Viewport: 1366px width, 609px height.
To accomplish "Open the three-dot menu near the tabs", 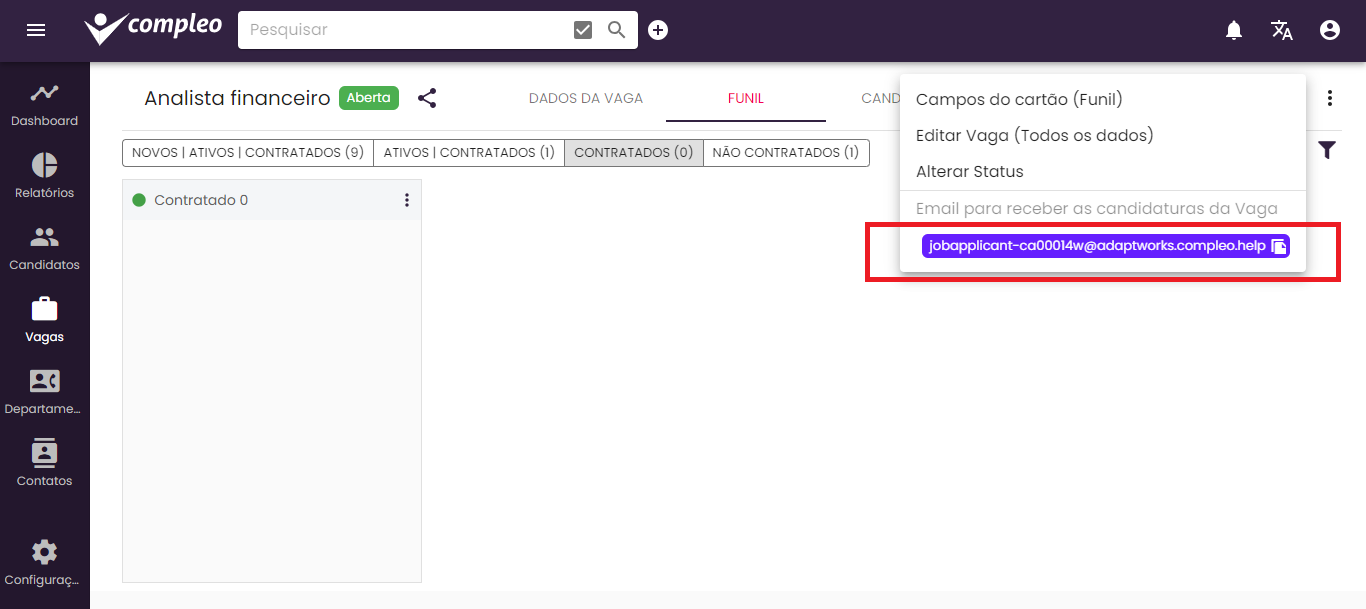I will pos(1330,98).
